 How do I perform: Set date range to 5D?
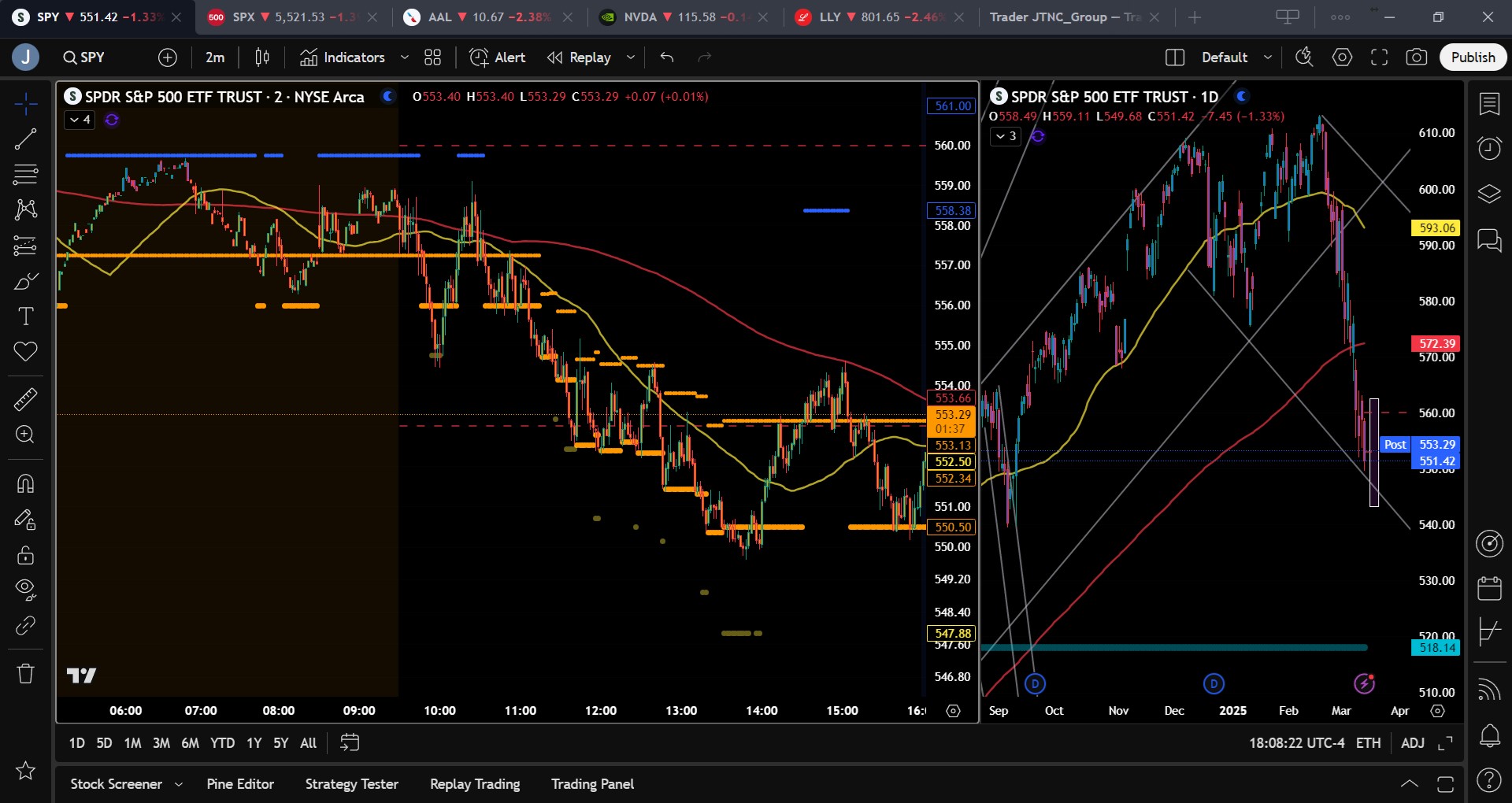104,743
